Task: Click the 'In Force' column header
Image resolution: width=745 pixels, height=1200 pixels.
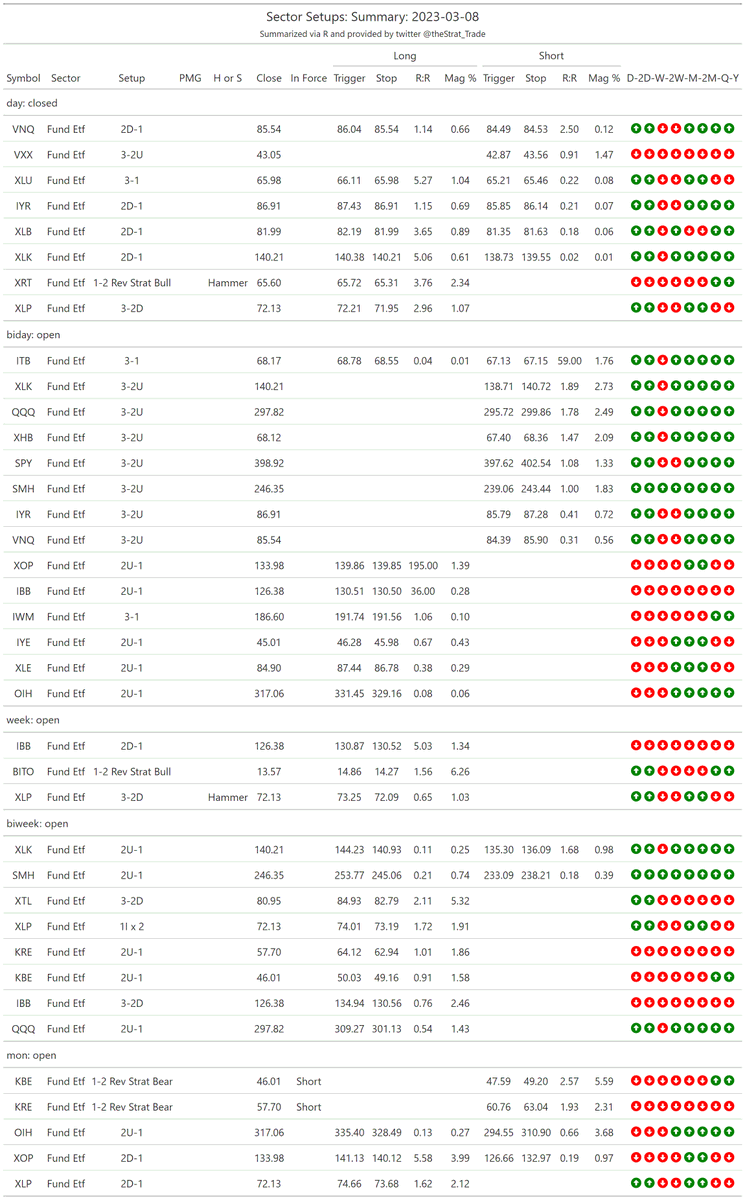Action: click(309, 78)
